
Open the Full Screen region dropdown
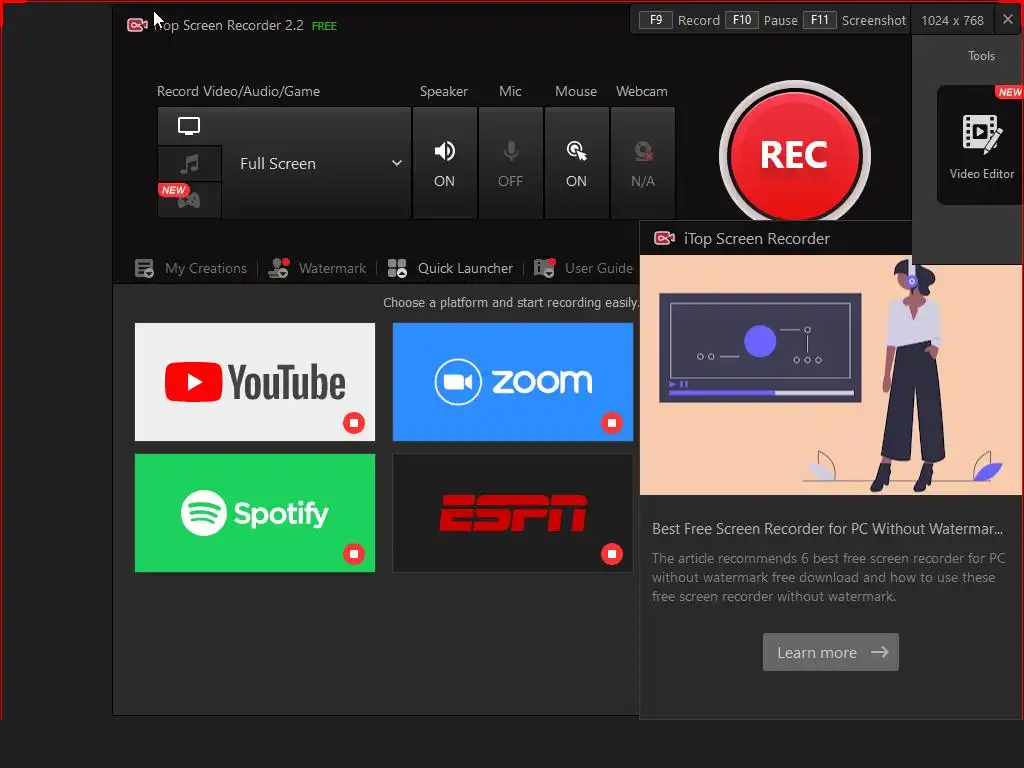317,163
